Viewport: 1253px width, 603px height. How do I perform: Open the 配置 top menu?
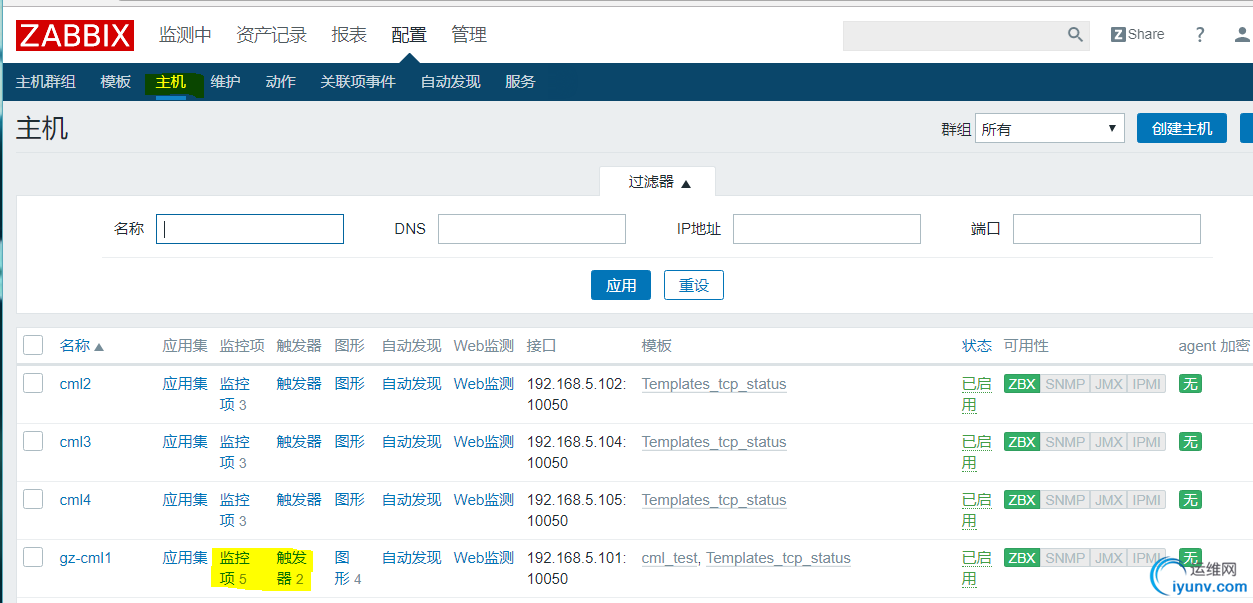[x=409, y=35]
